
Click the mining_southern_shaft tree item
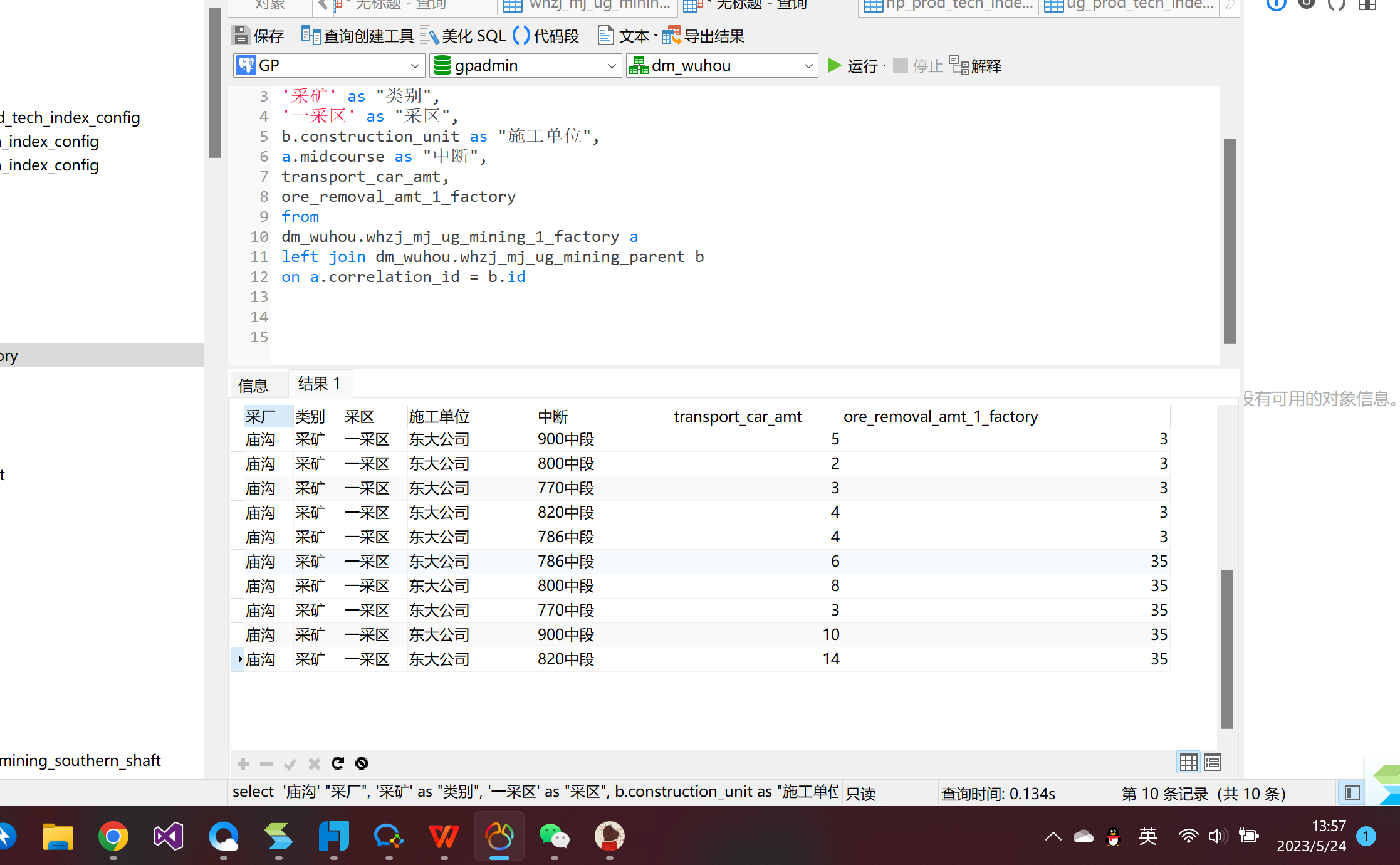[x=80, y=760]
